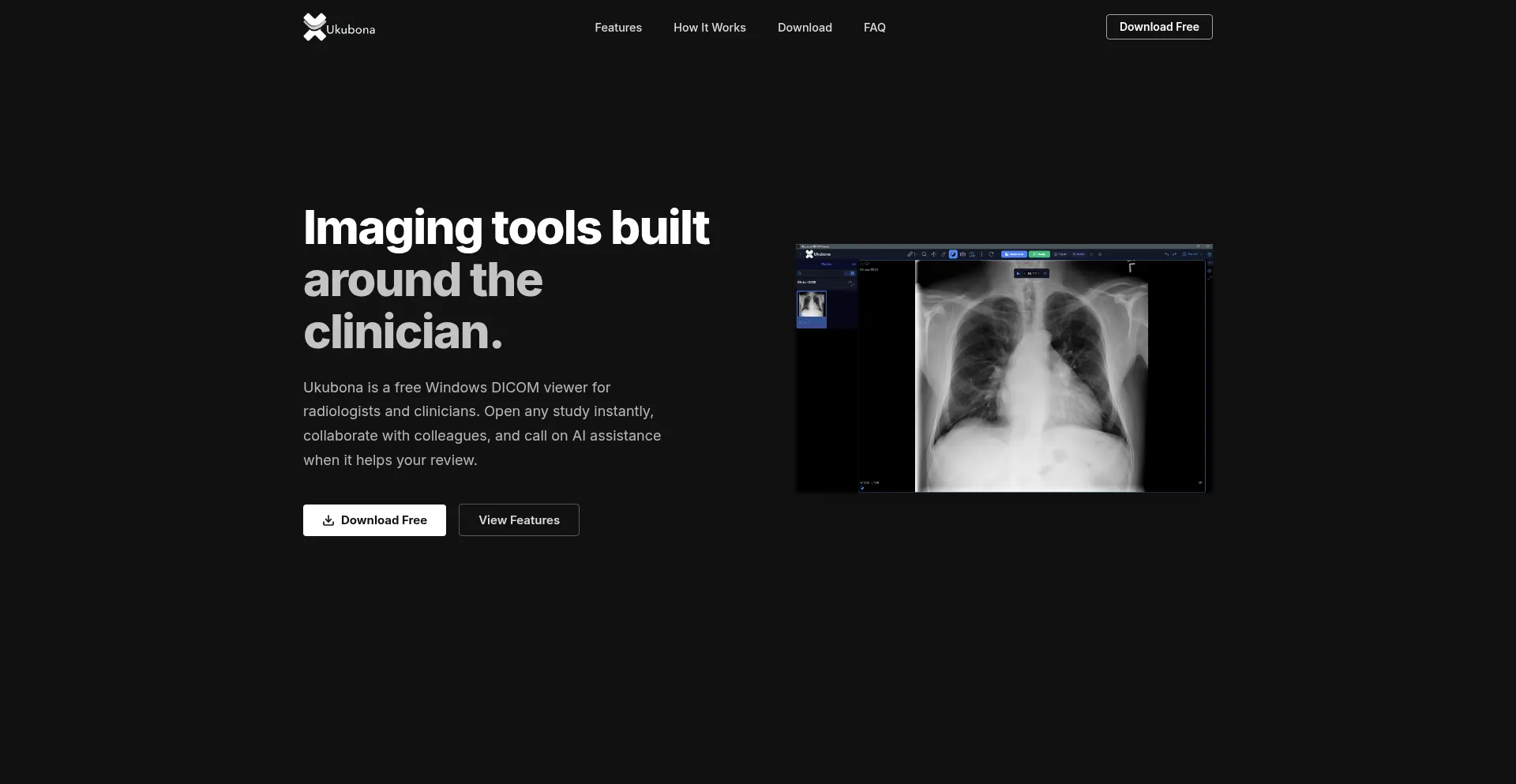This screenshot has height=784, width=1516.
Task: Click the 'Ukubona is a free Windows DICOM viewer' paragraph
Action: click(x=482, y=424)
